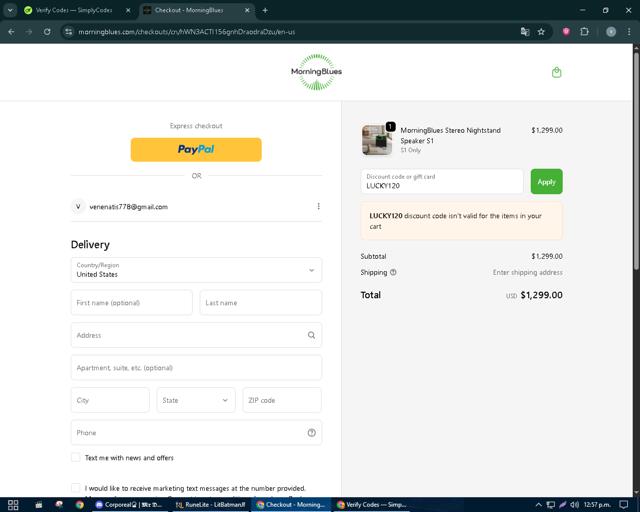The height and width of the screenshot is (512, 640).
Task: Click the discount code input field
Action: coord(442,182)
